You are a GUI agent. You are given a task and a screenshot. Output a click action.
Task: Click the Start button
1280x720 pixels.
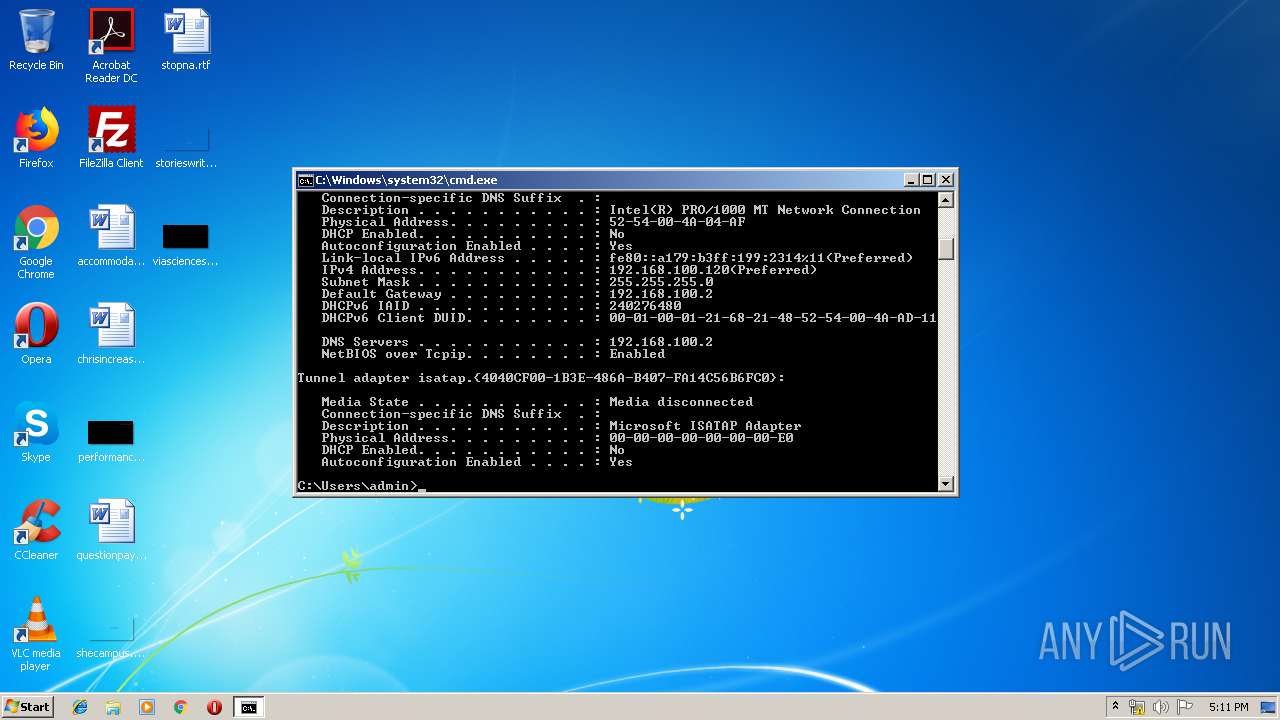tap(27, 707)
